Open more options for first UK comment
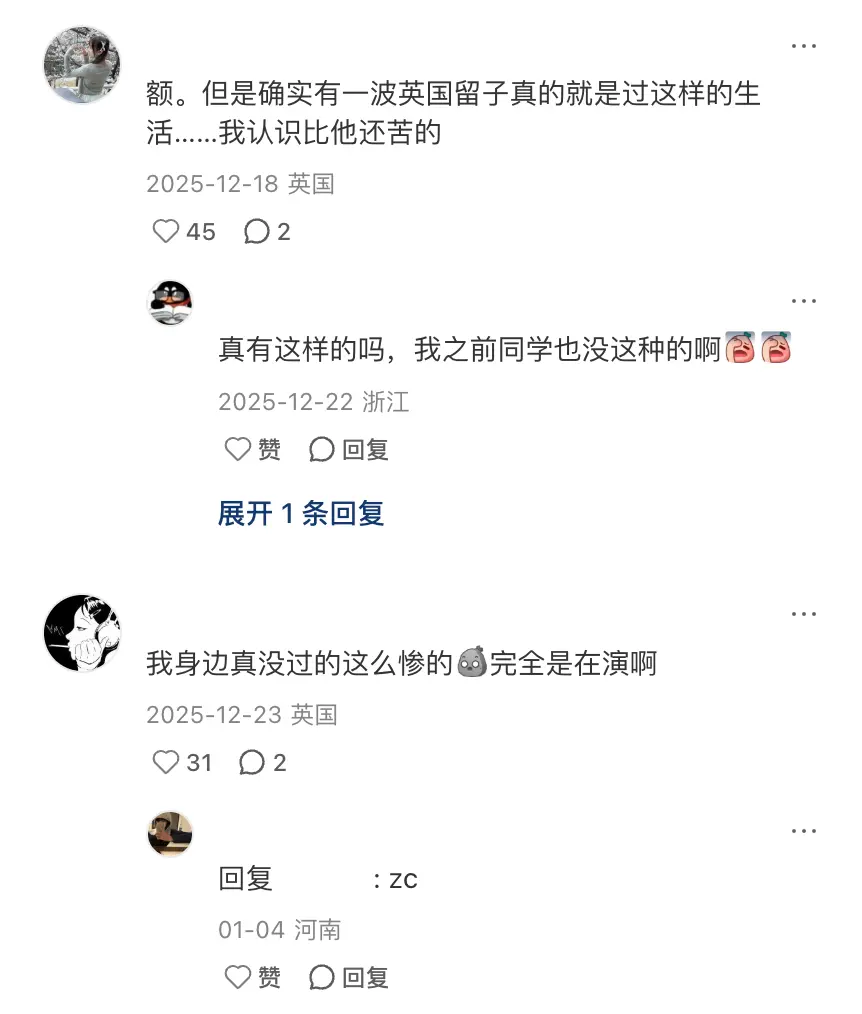The image size is (862, 1014). pos(804,46)
